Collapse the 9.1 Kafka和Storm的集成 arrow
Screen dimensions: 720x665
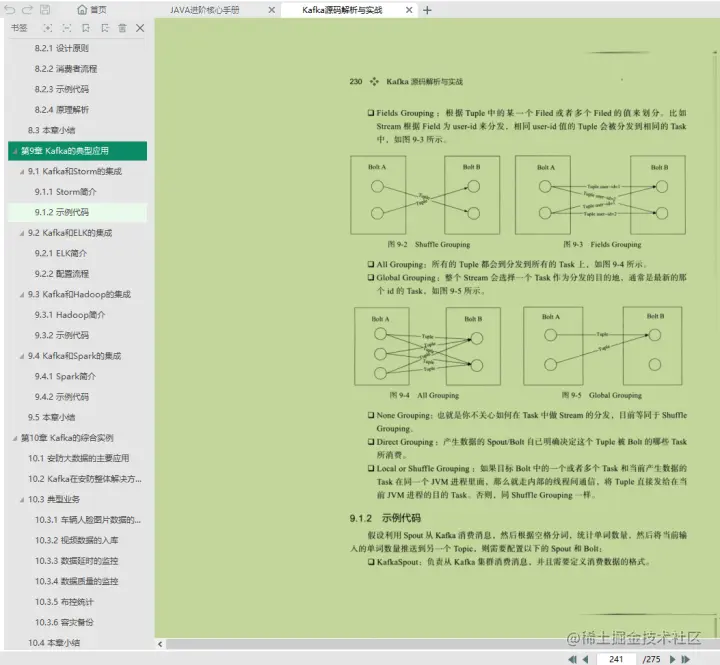22,172
